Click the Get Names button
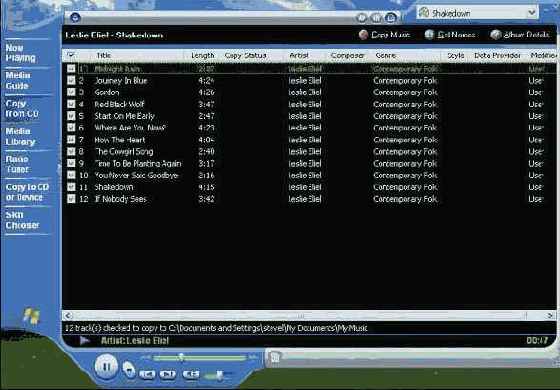Screen dimensions: 560x390 (x=450, y=35)
